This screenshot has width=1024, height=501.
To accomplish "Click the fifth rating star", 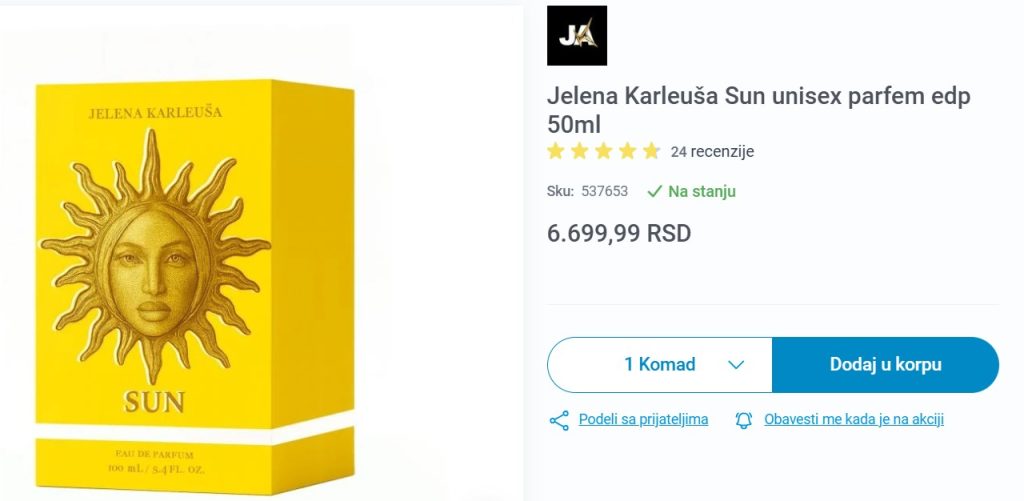I will (x=651, y=152).
